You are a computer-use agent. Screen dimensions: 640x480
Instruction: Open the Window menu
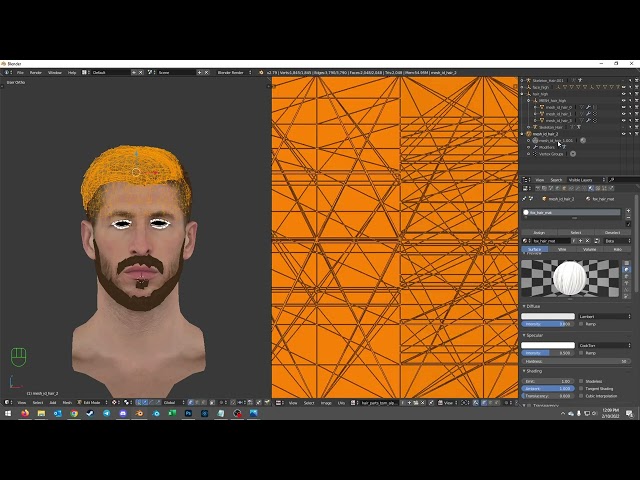click(x=55, y=72)
